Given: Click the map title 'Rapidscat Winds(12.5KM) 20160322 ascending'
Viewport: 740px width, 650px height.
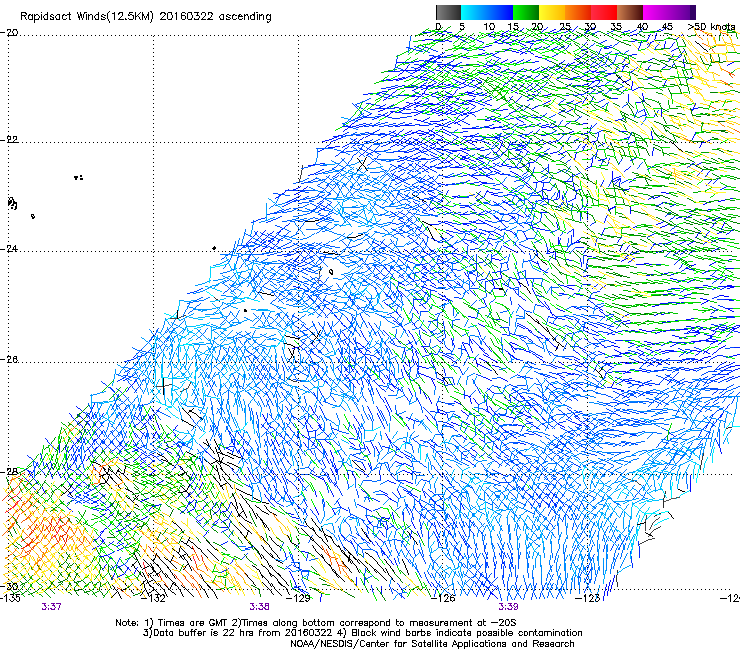Looking at the screenshot, I should (x=146, y=17).
